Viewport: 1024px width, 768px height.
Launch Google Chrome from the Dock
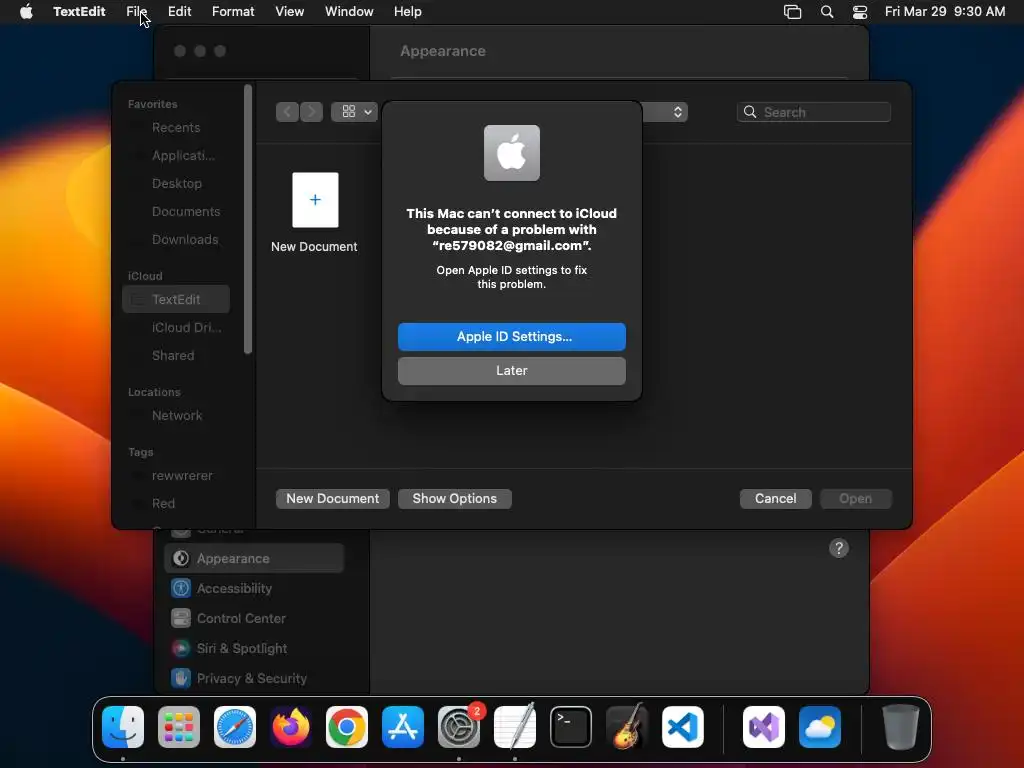click(x=347, y=727)
